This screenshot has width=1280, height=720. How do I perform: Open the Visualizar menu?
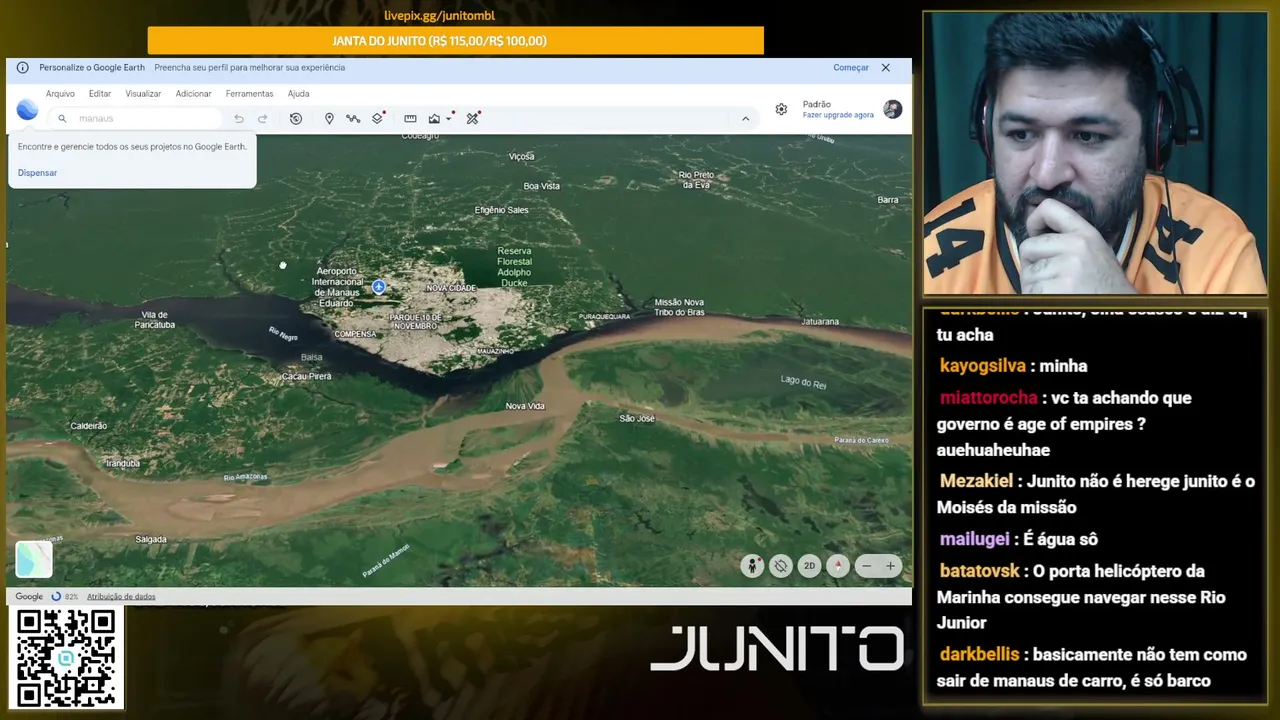[143, 94]
